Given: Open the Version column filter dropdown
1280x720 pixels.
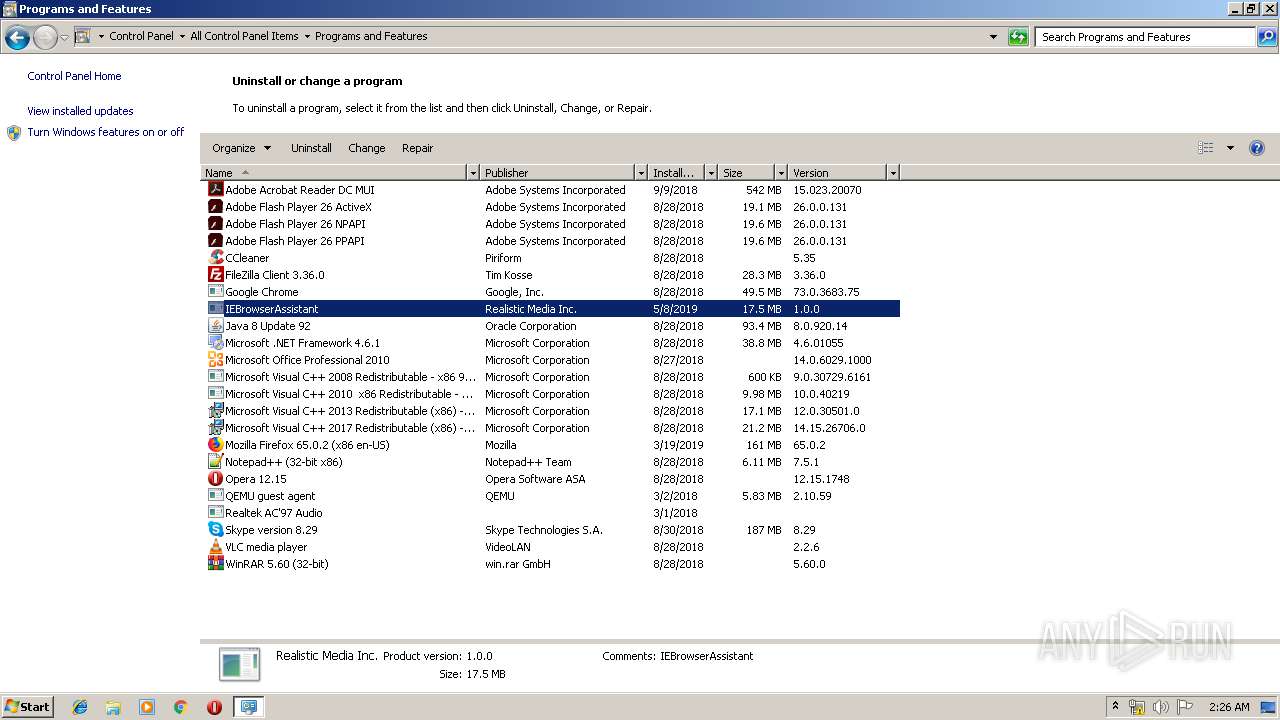Looking at the screenshot, I should click(x=893, y=173).
